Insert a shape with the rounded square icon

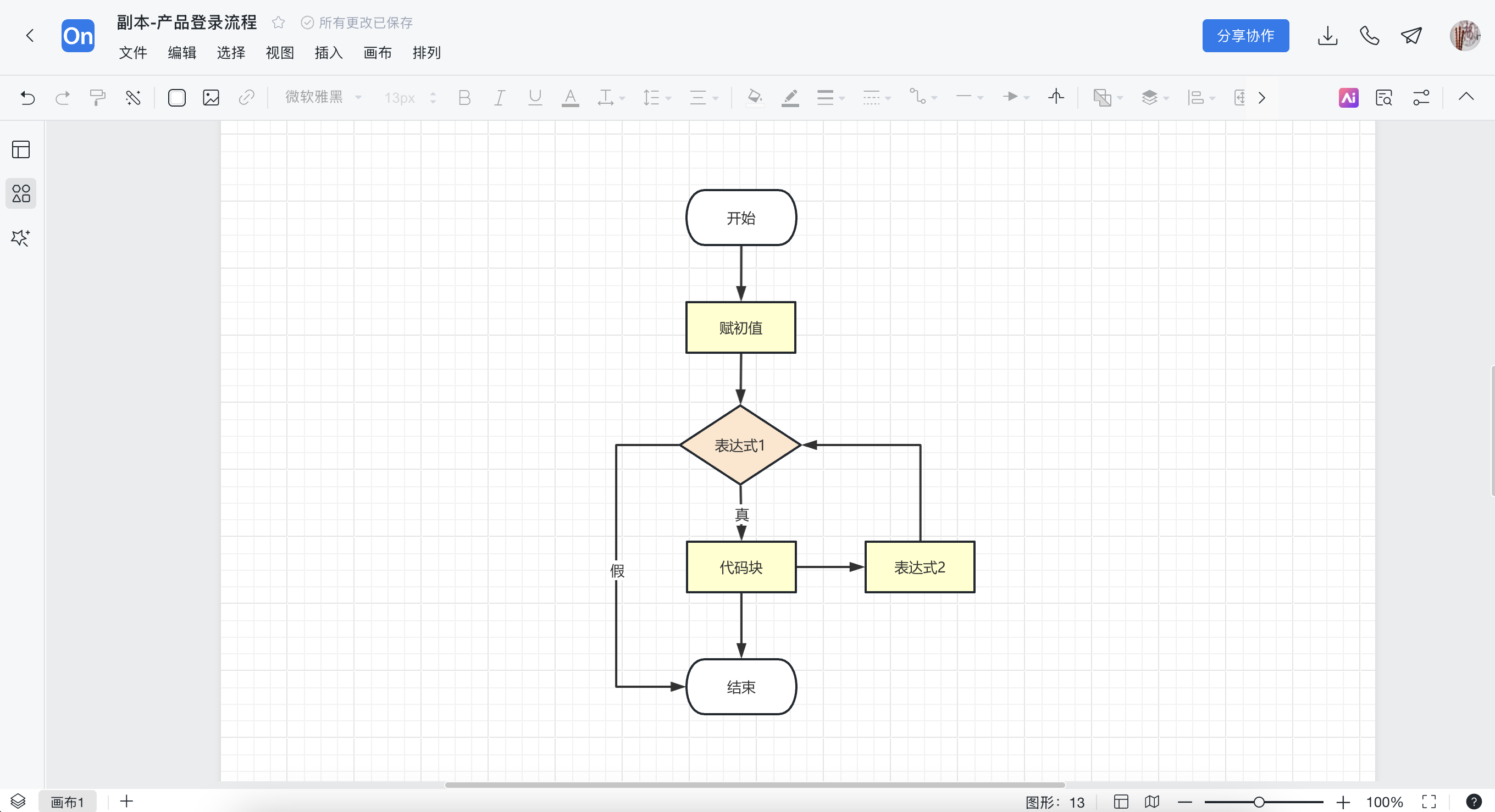(176, 97)
